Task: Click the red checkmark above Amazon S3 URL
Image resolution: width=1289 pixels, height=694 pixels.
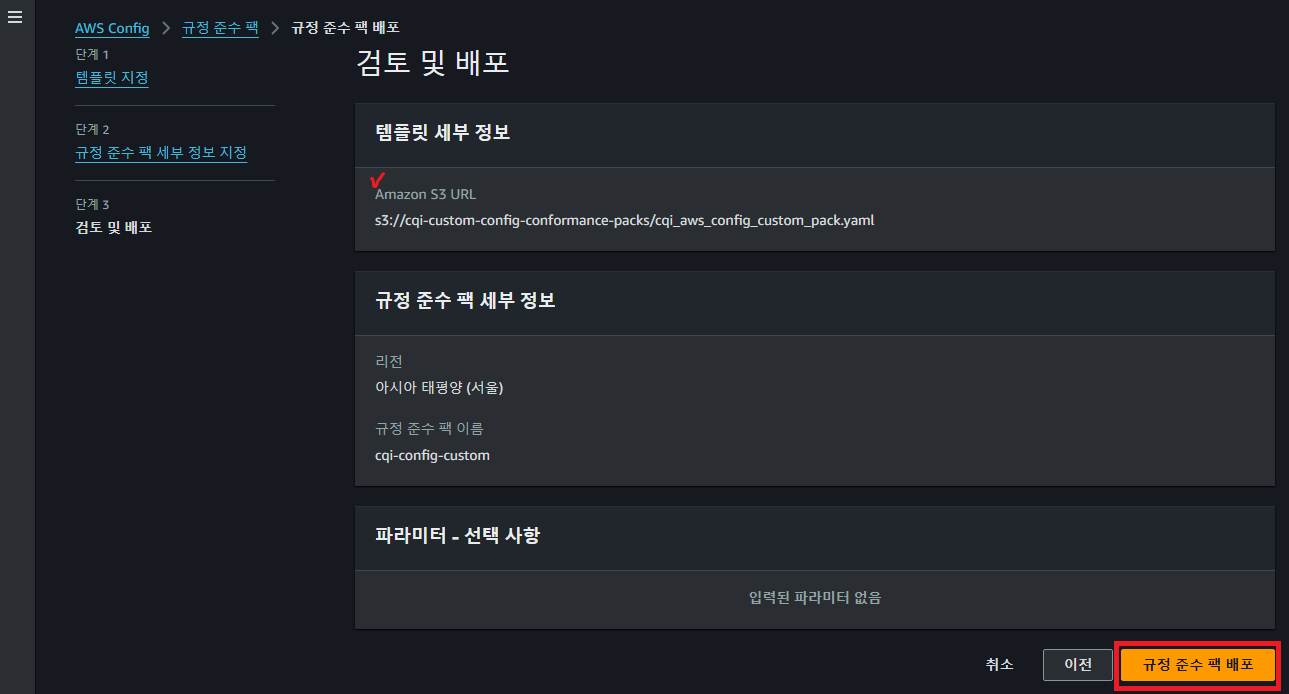Action: pyautogui.click(x=378, y=181)
